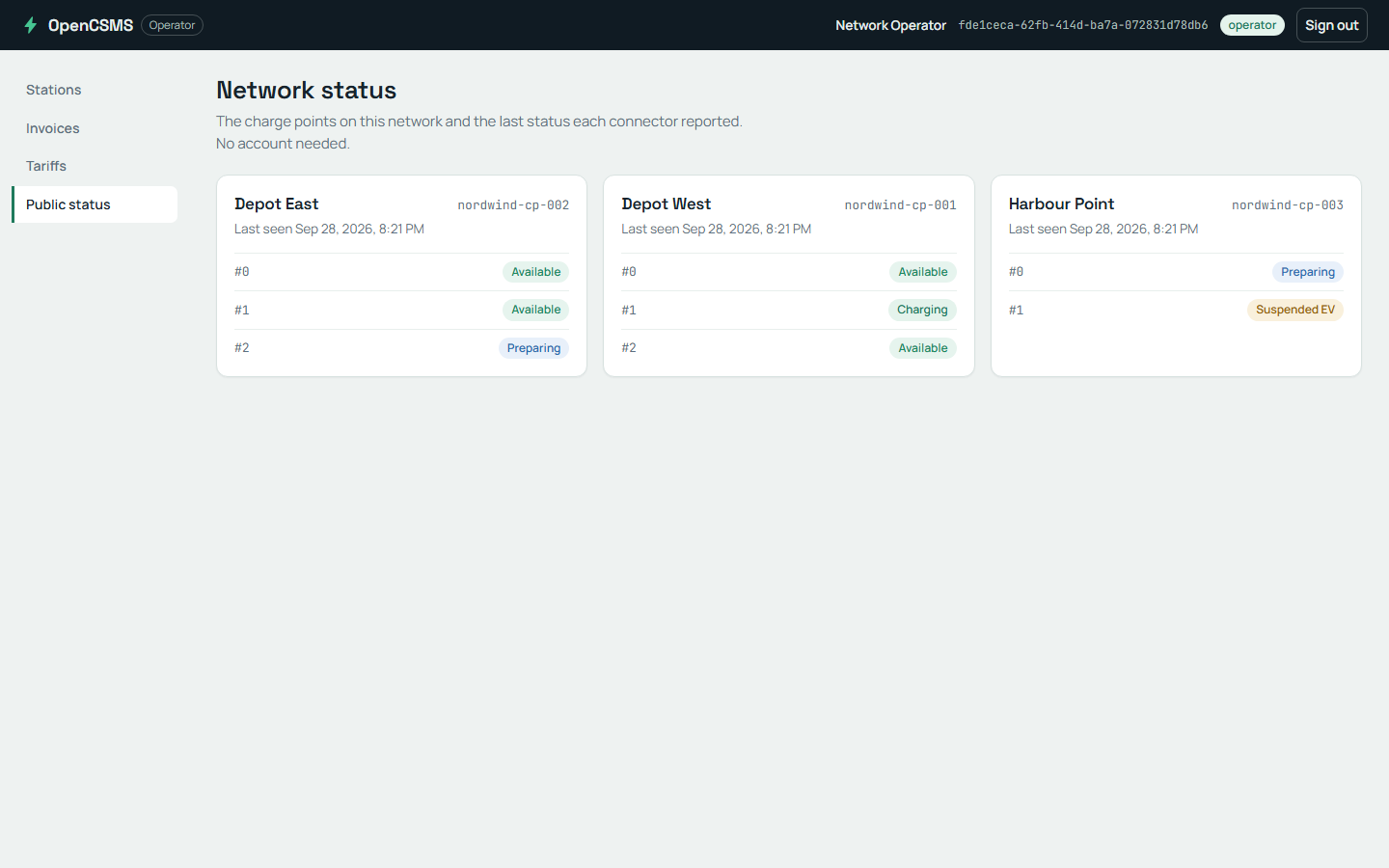This screenshot has width=1389, height=868.
Task: Open the Harbour Point card title
Action: click(1061, 203)
